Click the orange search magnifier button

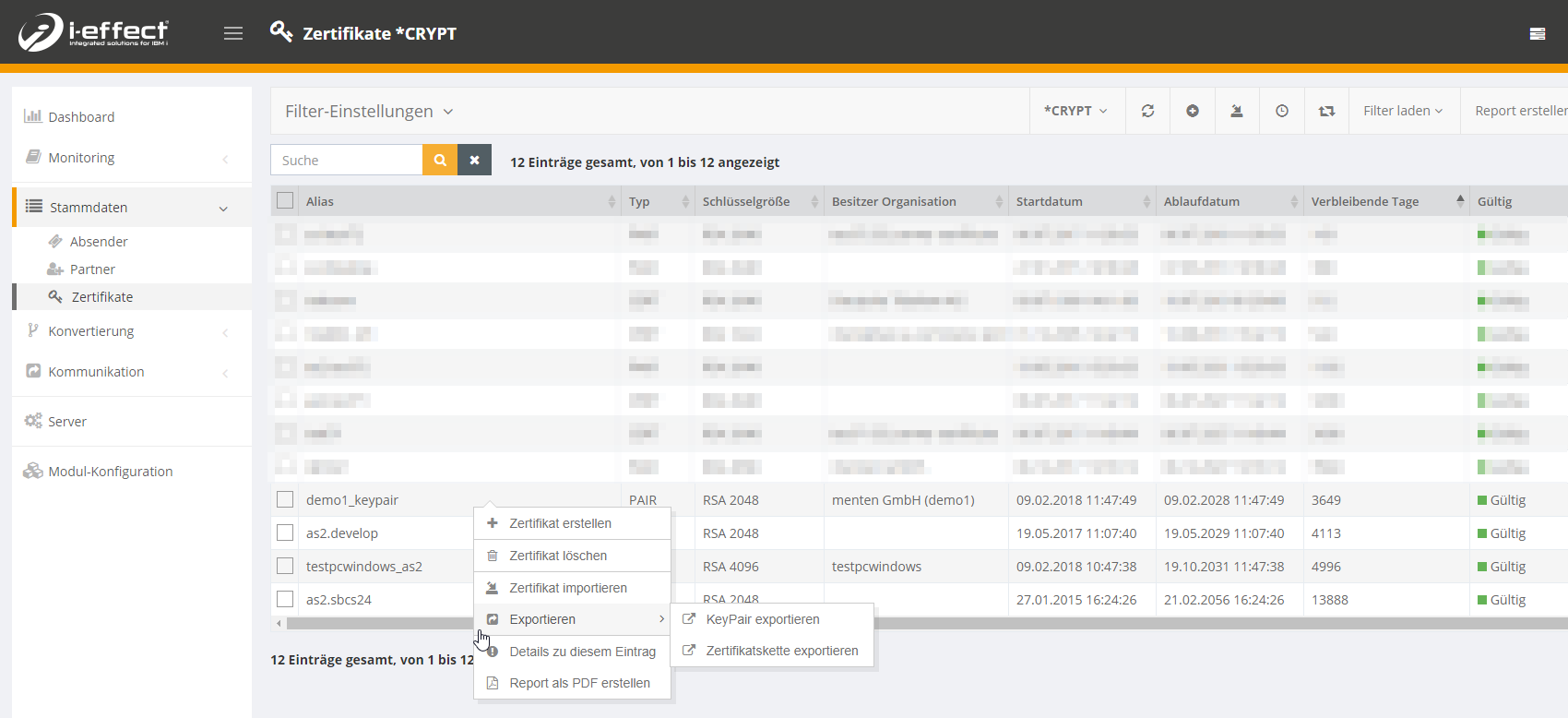pyautogui.click(x=440, y=160)
